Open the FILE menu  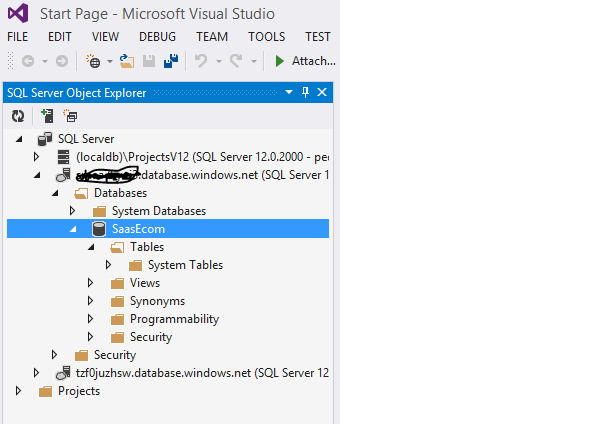click(18, 37)
